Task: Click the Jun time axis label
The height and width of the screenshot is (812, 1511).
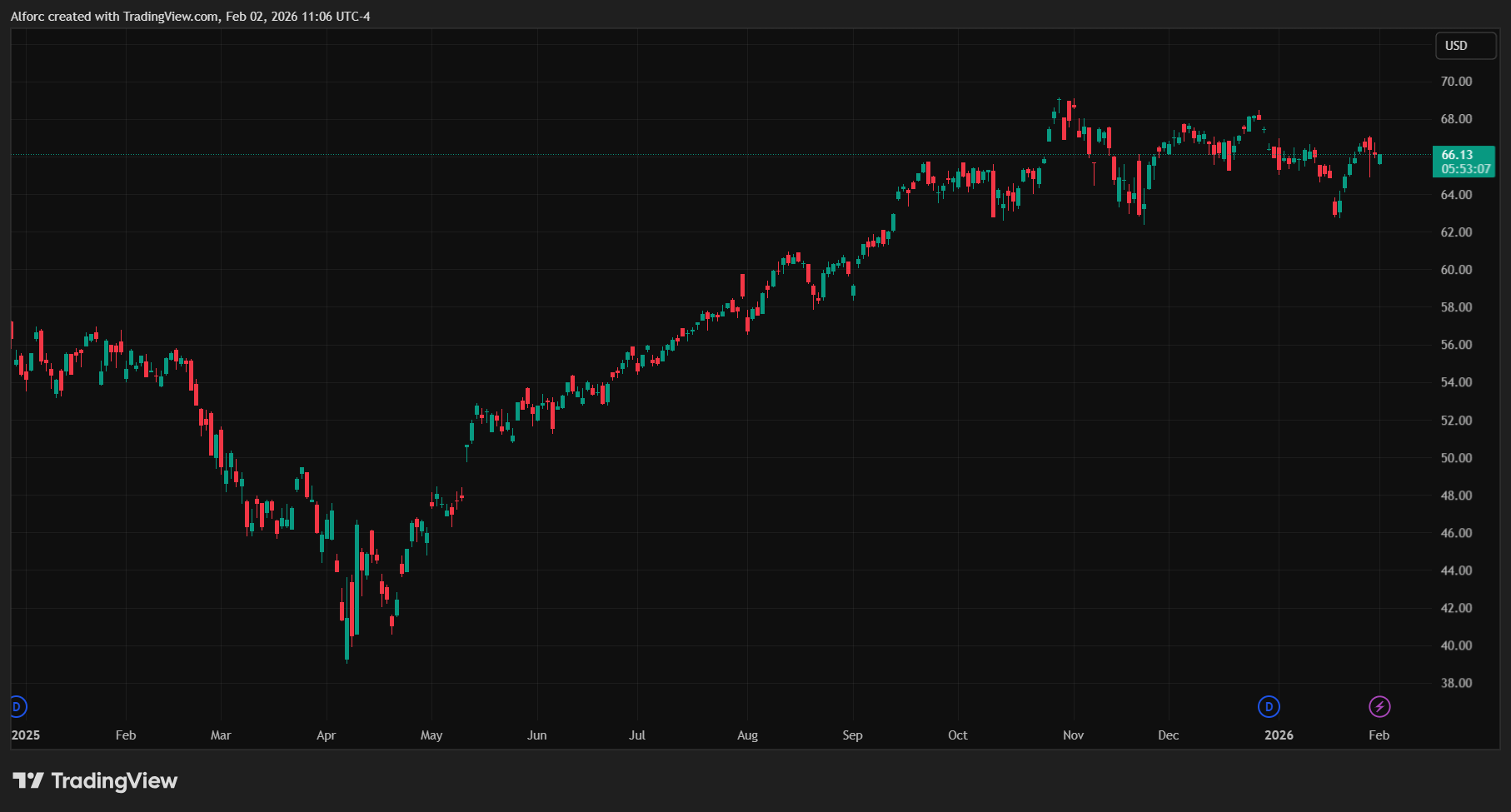Action: point(537,735)
